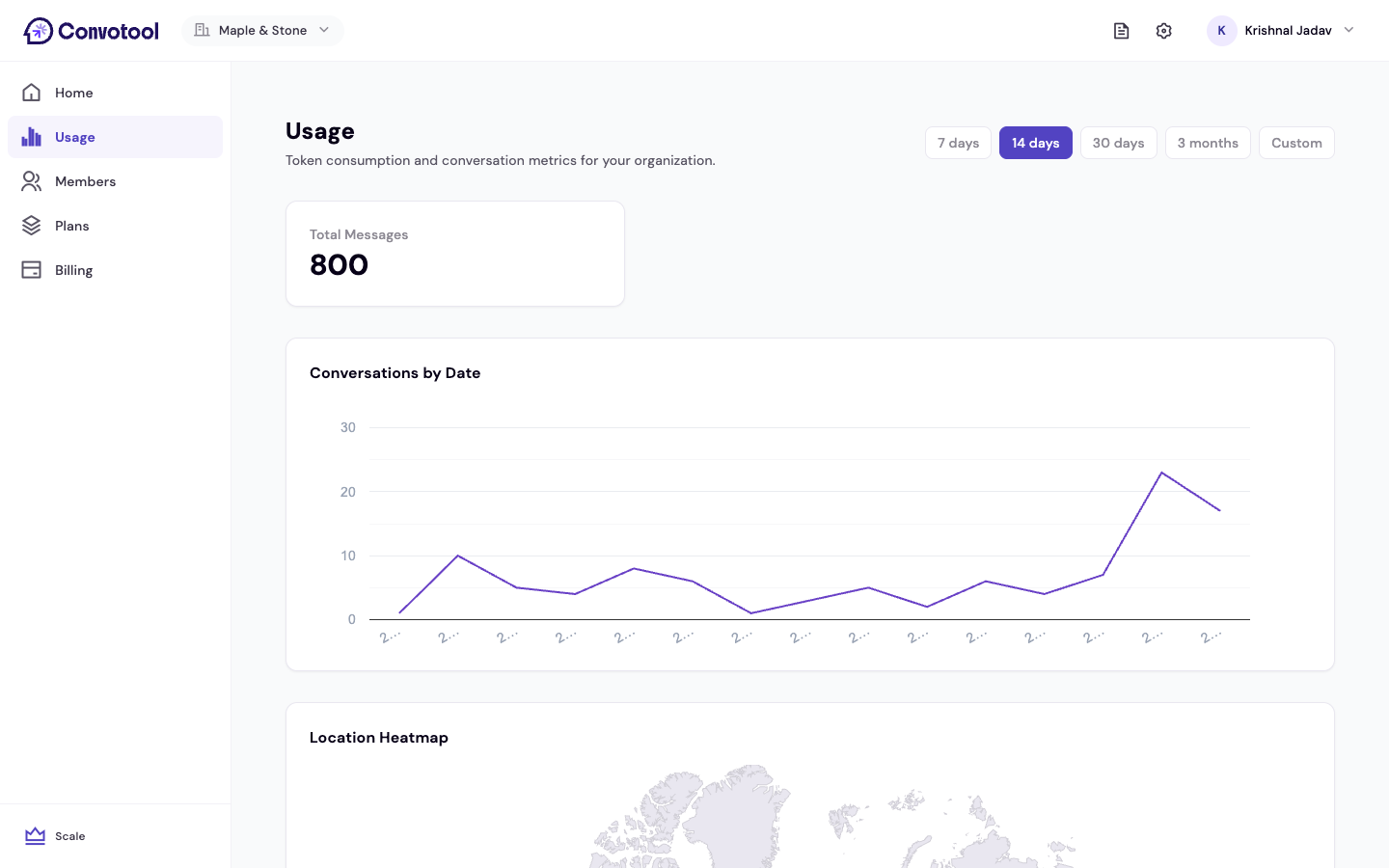
Task: Click the K user avatar
Action: click(1221, 31)
